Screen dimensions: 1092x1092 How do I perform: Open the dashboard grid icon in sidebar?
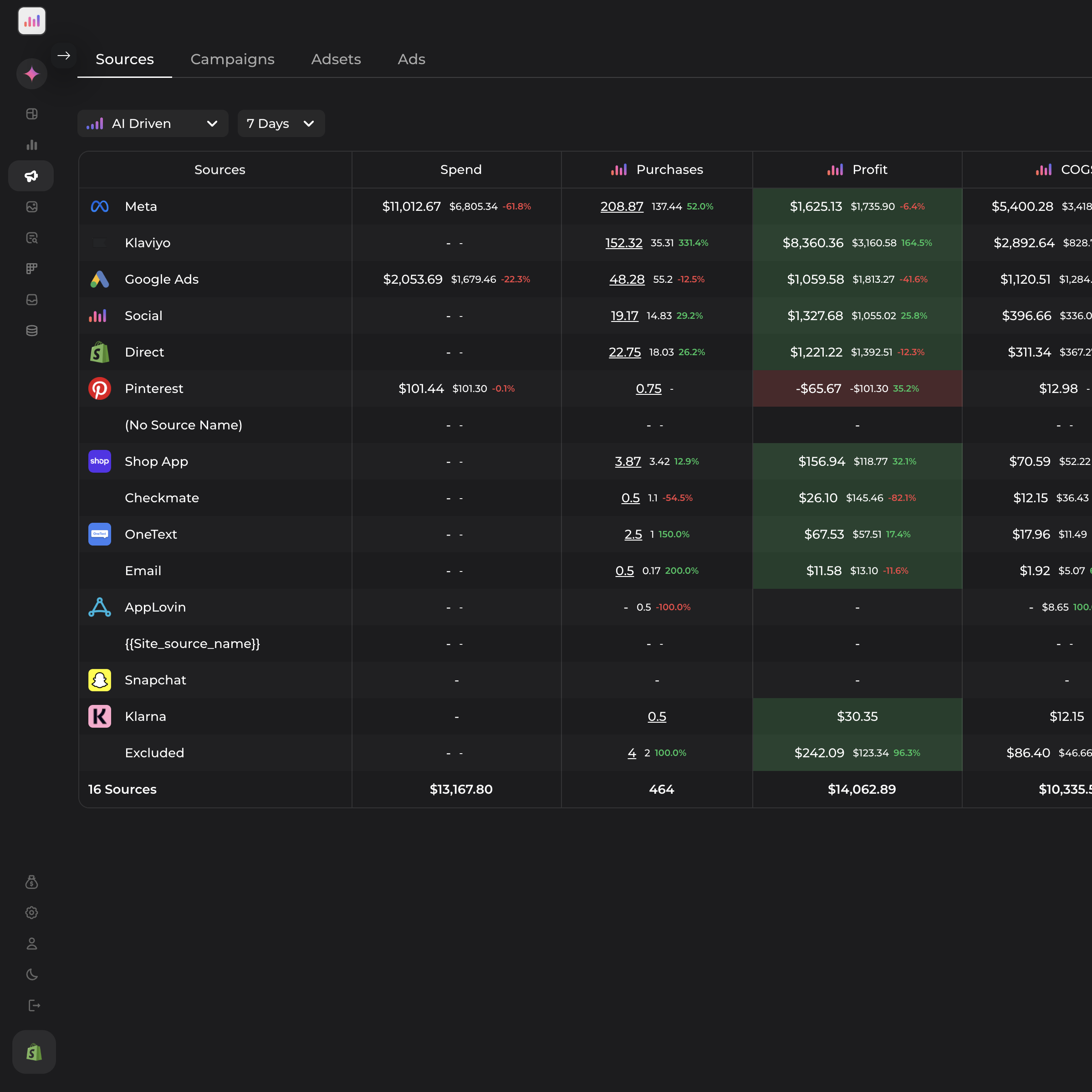pyautogui.click(x=32, y=113)
